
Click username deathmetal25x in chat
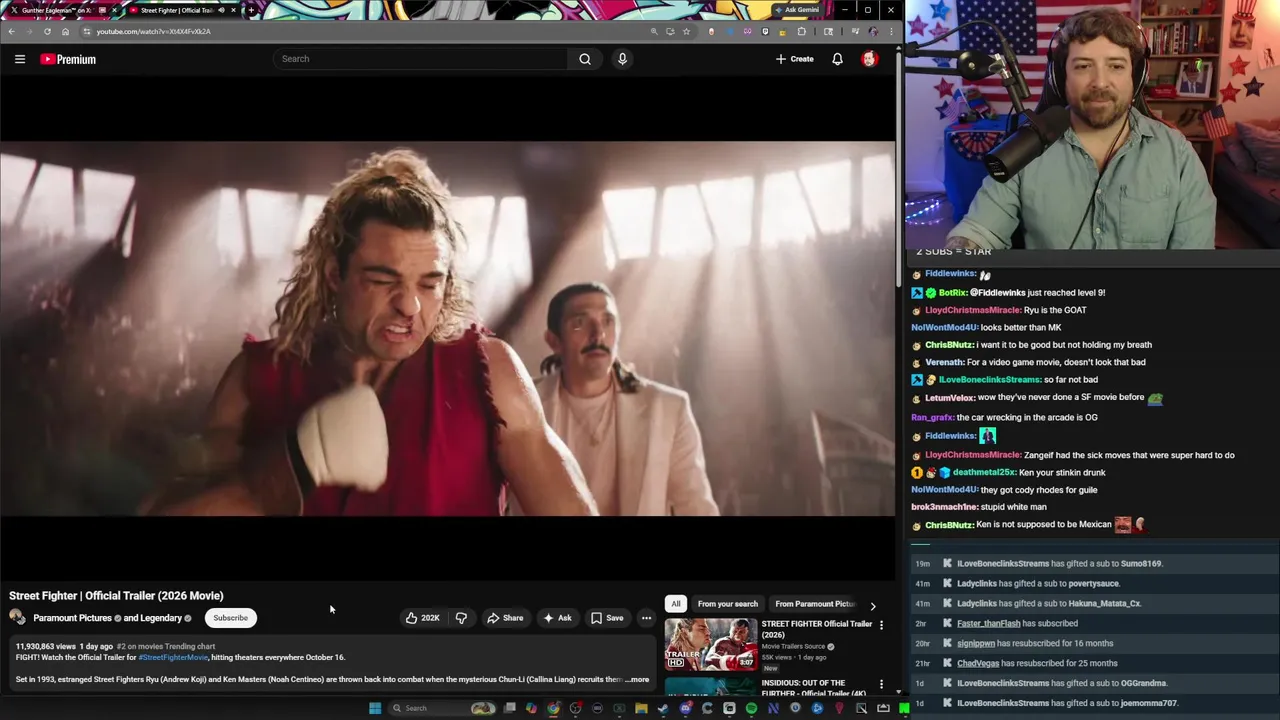coord(984,472)
